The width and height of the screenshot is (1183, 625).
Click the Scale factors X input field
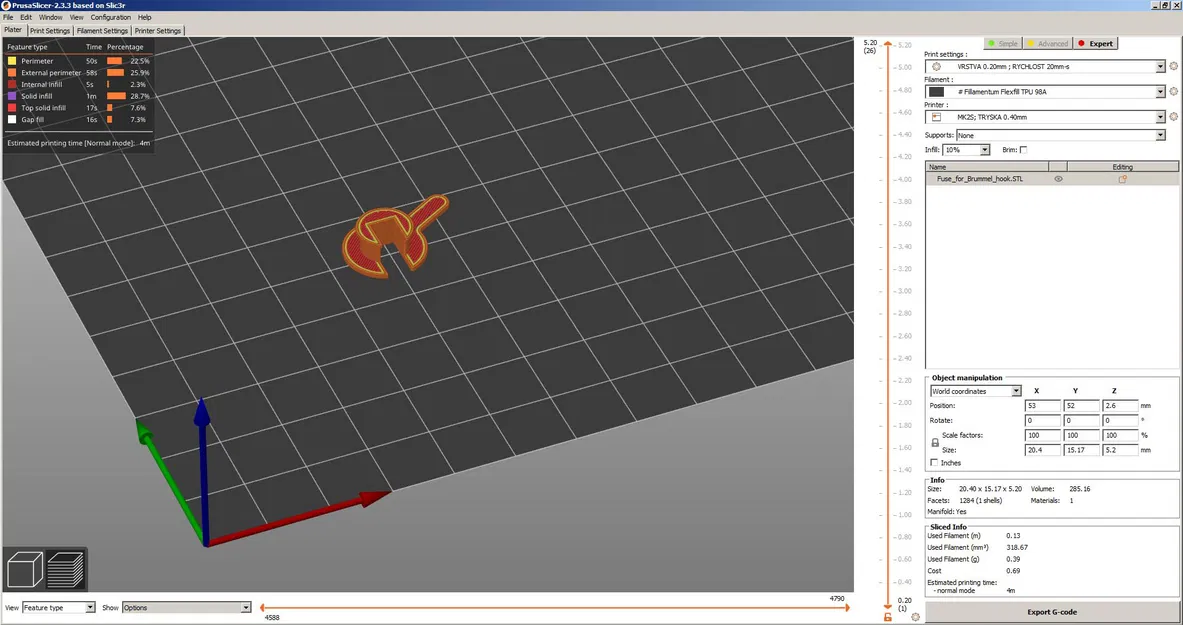point(1042,436)
